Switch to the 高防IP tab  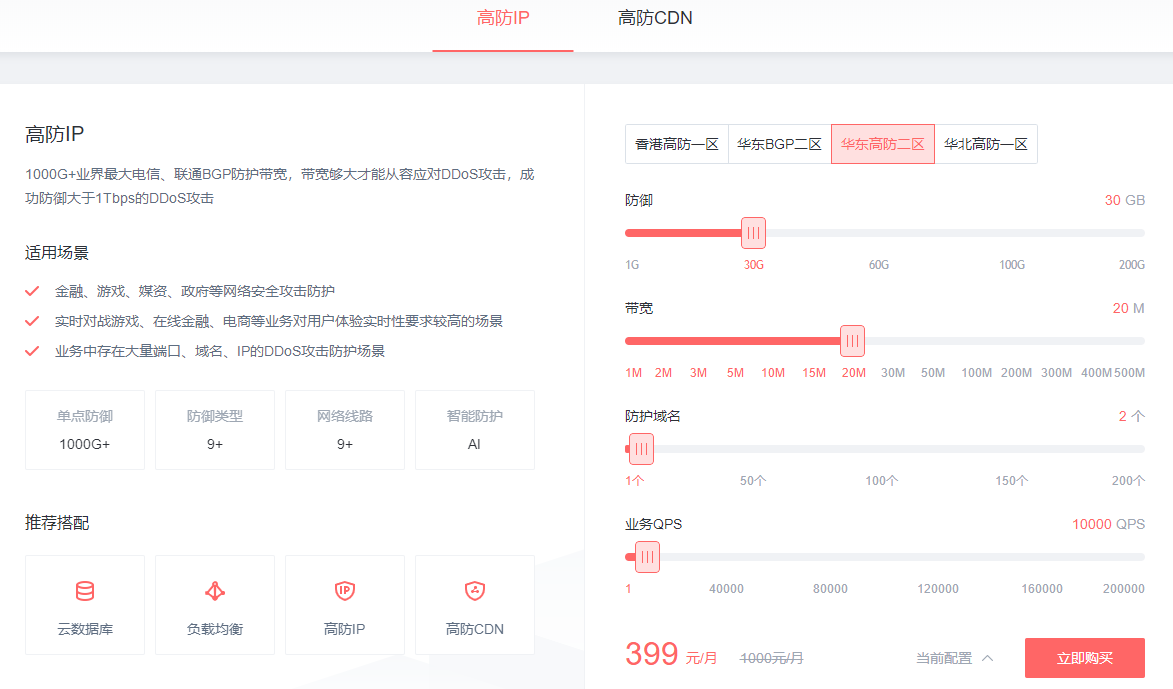pyautogui.click(x=502, y=18)
